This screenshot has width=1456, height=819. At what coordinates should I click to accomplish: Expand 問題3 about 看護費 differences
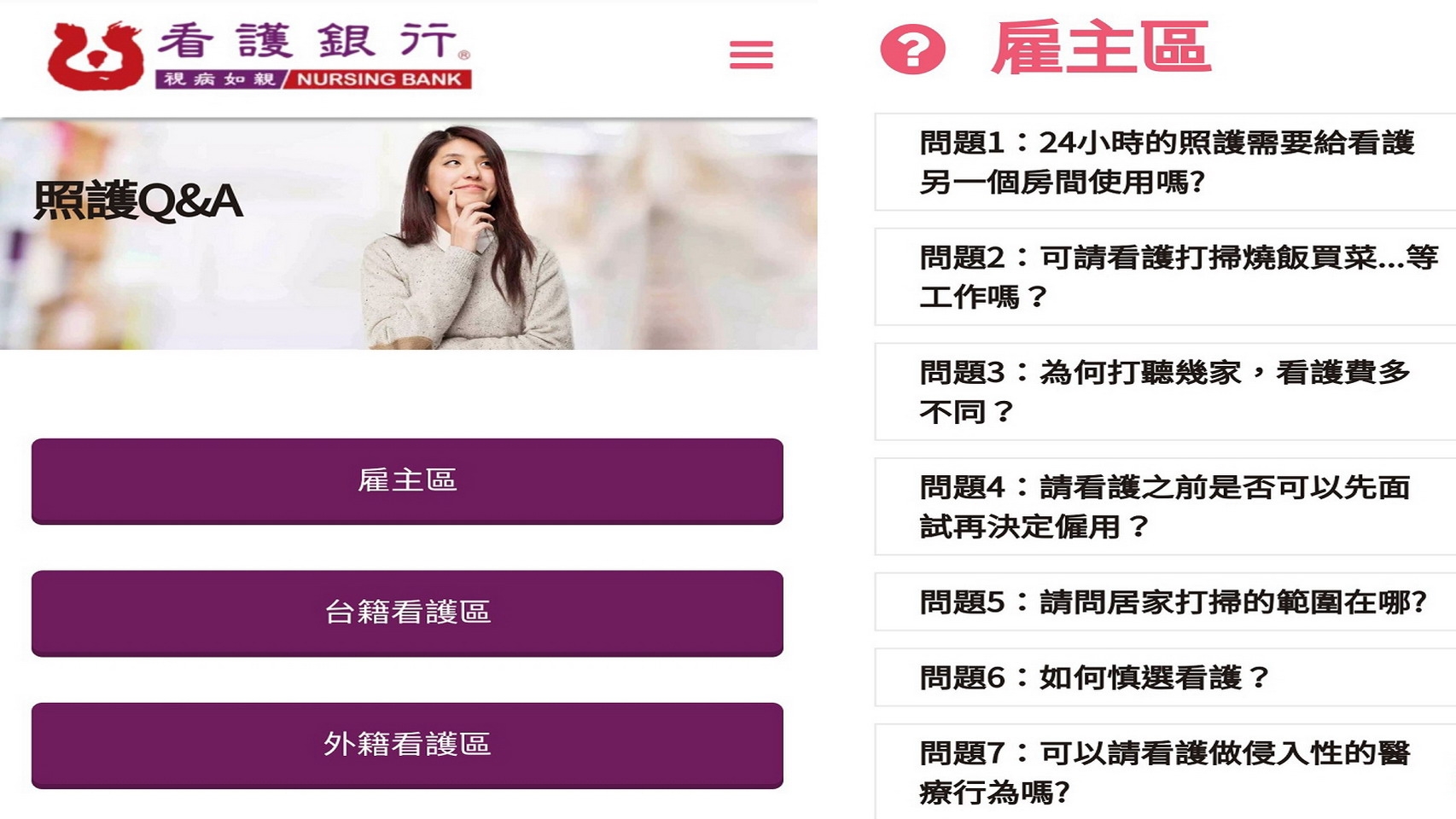[1166, 392]
